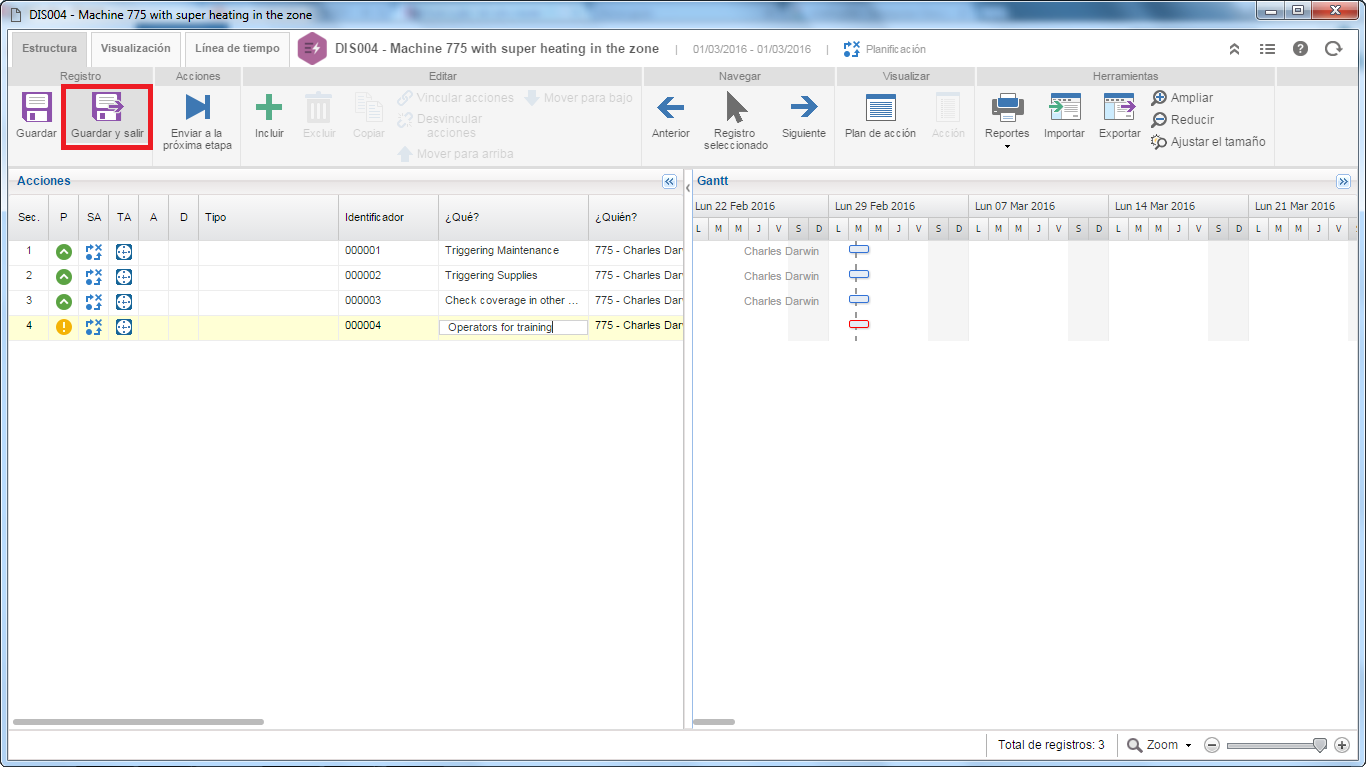Open identifier 000004 link

(363, 325)
